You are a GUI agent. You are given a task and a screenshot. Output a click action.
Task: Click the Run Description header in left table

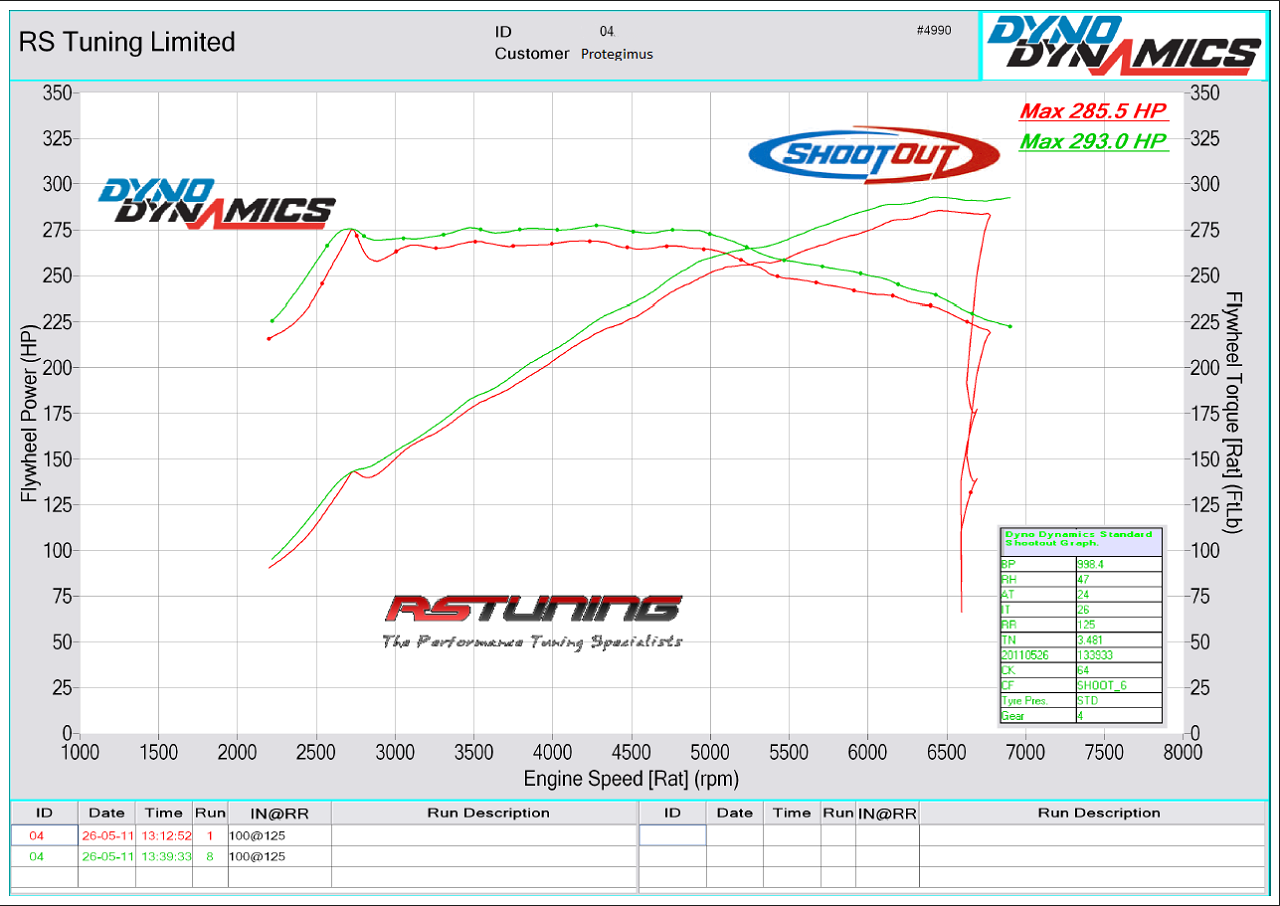click(488, 813)
